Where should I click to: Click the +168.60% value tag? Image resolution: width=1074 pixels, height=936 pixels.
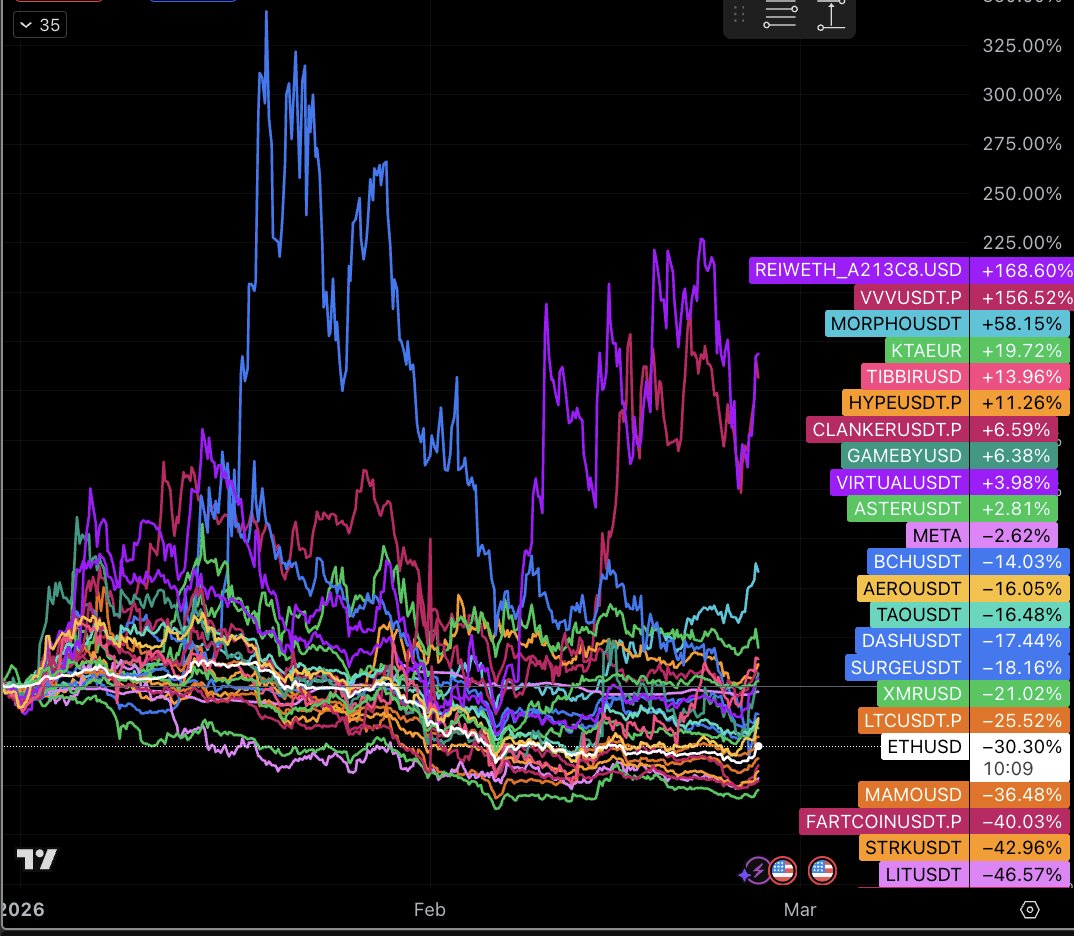coord(1021,270)
